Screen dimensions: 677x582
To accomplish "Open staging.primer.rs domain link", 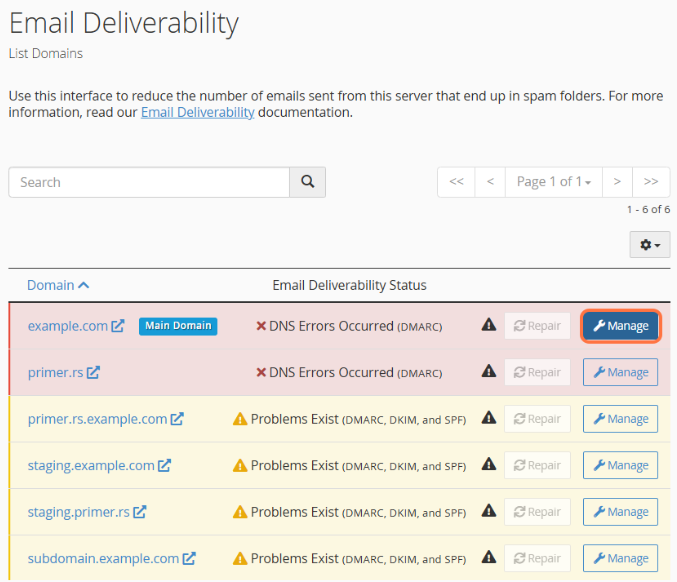I will coord(79,512).
